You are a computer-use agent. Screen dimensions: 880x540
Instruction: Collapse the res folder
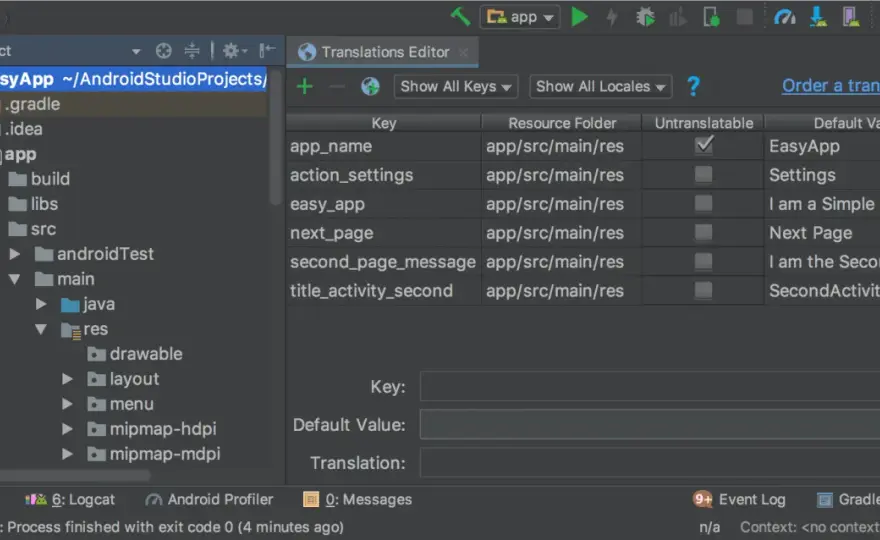[x=41, y=329]
